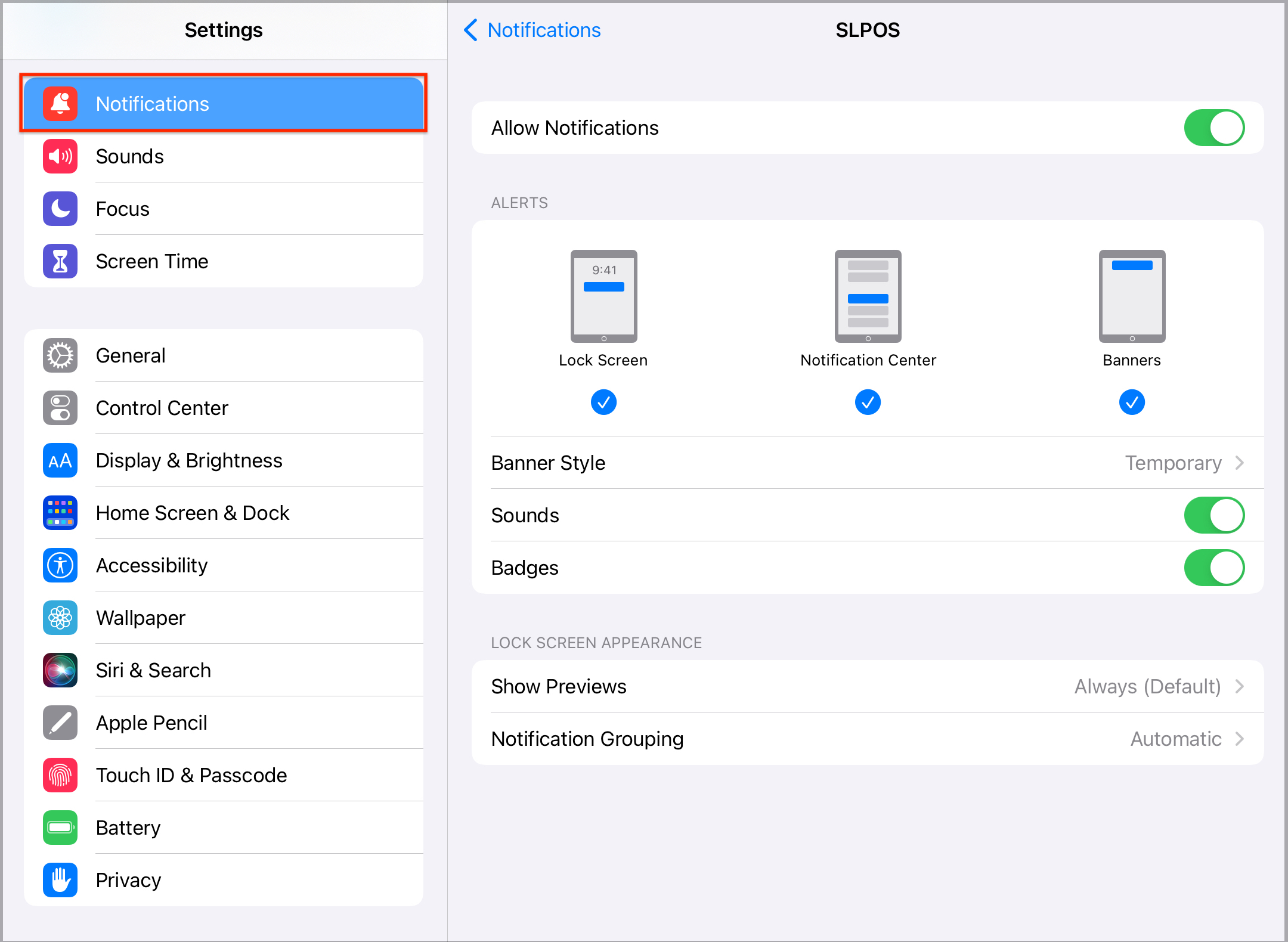Tap the Battery icon in the sidebar
The height and width of the screenshot is (942, 1288).
click(x=60, y=828)
